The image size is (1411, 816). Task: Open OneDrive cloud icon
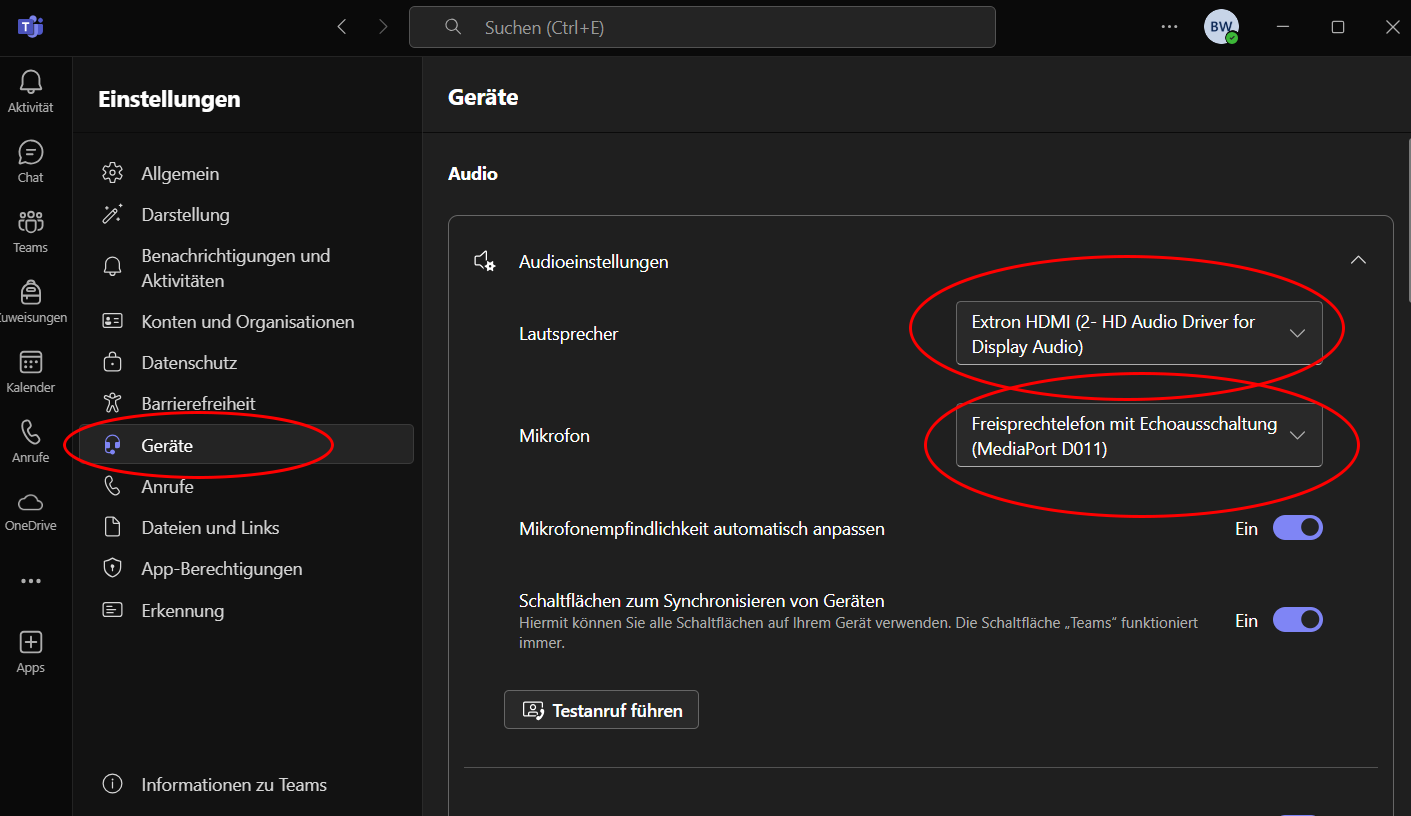pos(31,502)
